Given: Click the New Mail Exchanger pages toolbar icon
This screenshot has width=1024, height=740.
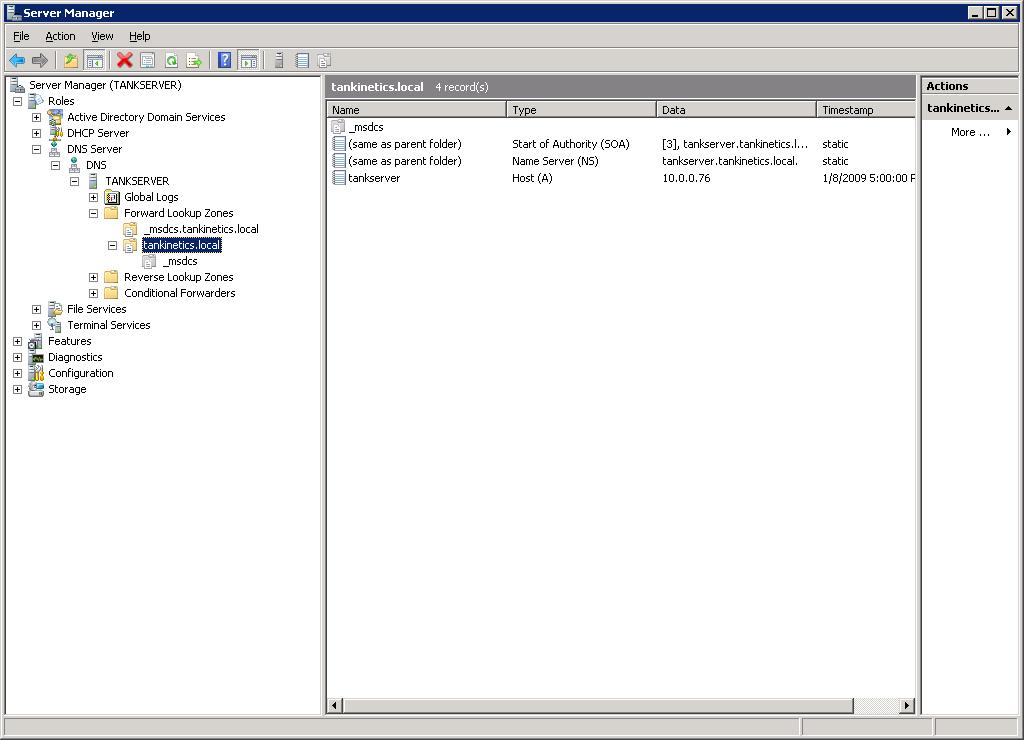Looking at the screenshot, I should coord(325,61).
